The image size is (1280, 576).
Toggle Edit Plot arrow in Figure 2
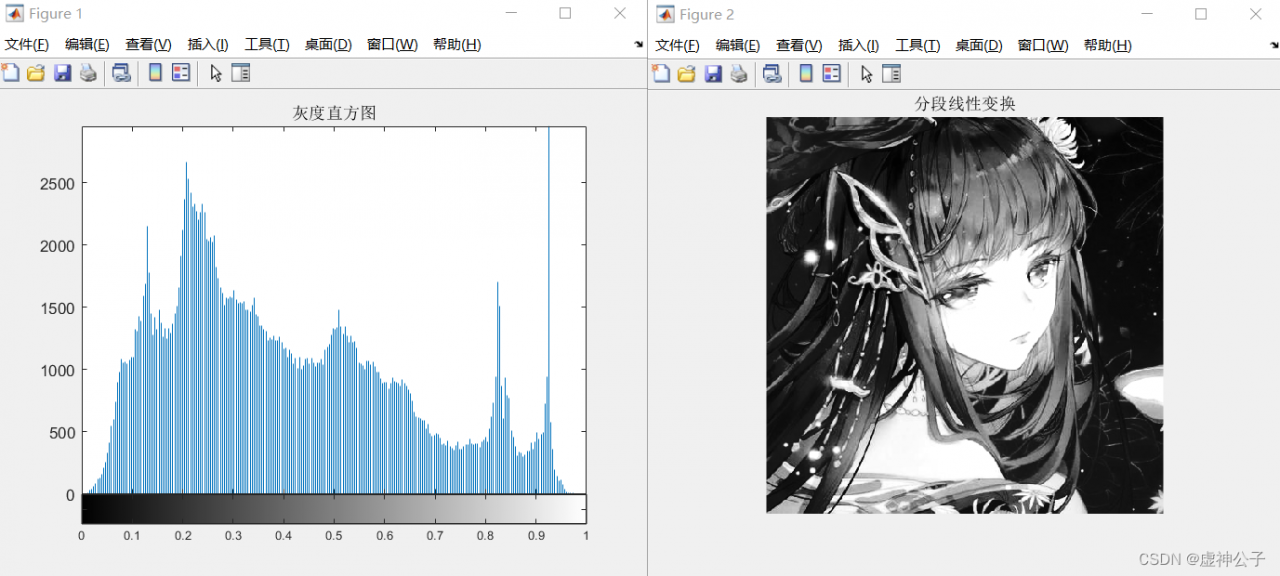(866, 73)
